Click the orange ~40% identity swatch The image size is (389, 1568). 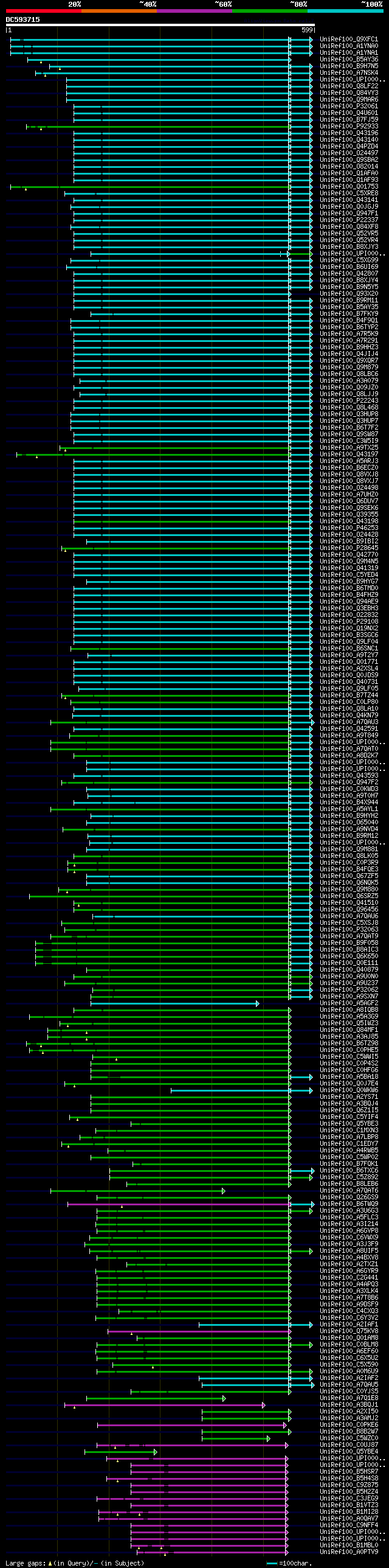click(119, 11)
